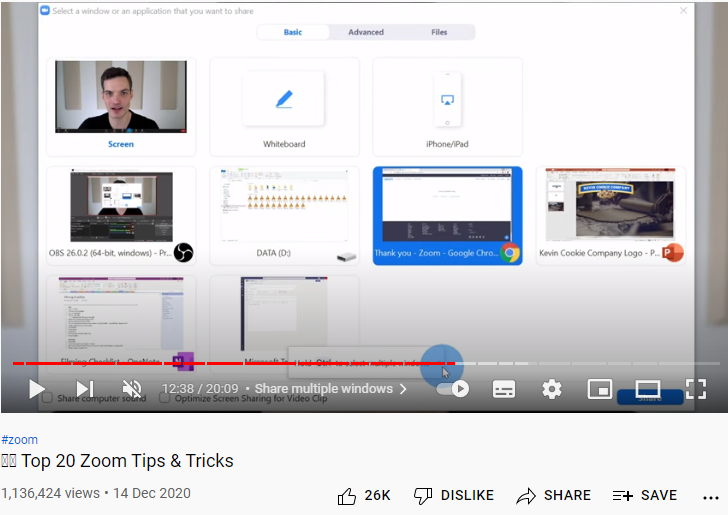Viewport: 728px width, 515px height.
Task: Click the iPhone AirPlay icon
Action: click(447, 100)
